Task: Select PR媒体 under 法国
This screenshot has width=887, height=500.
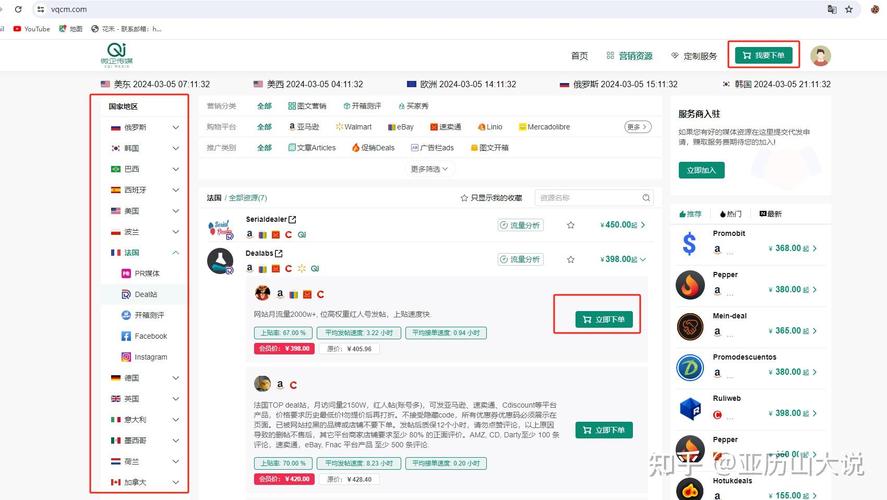Action: tap(141, 274)
